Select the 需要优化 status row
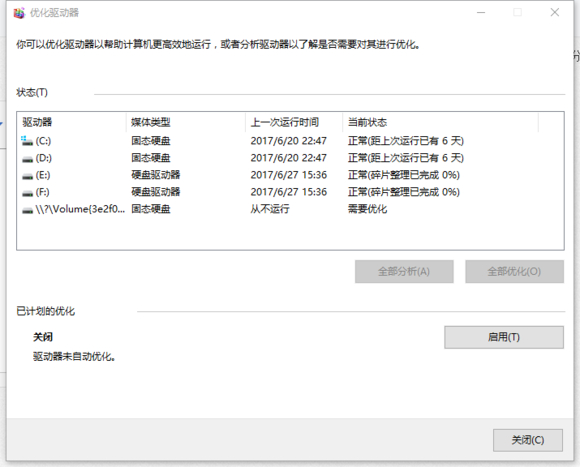Viewport: 580px width, 467px height. pos(290,209)
